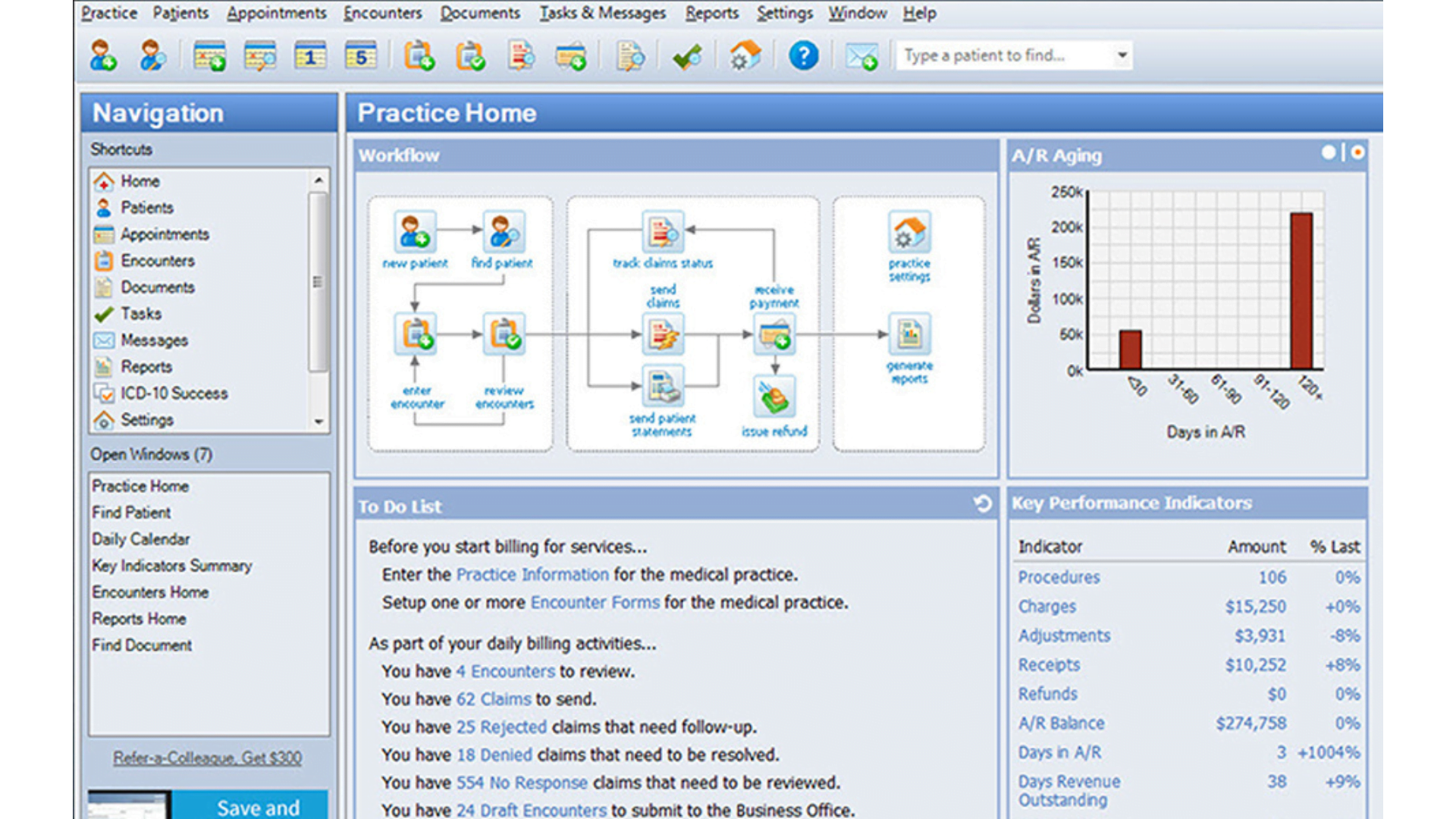
Task: Select first A/R Aging view radio button
Action: point(1329,152)
